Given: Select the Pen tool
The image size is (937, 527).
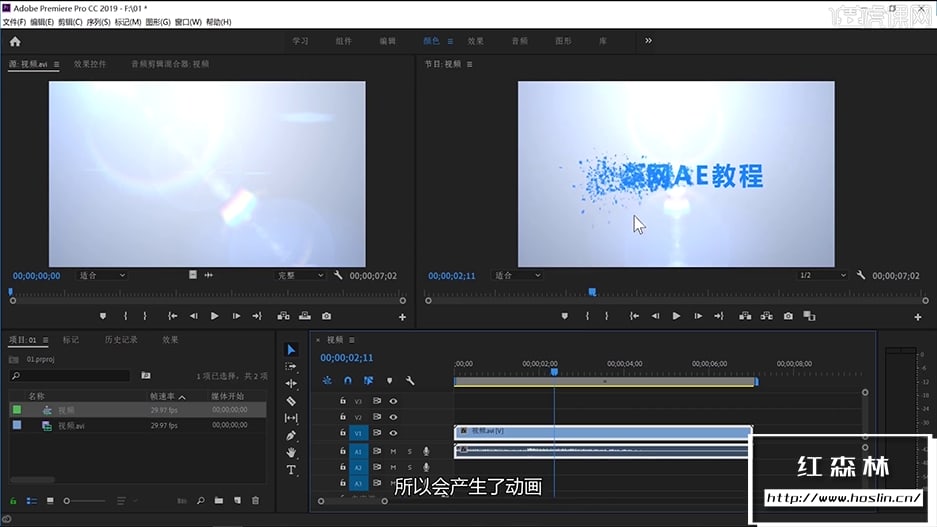Looking at the screenshot, I should [291, 436].
